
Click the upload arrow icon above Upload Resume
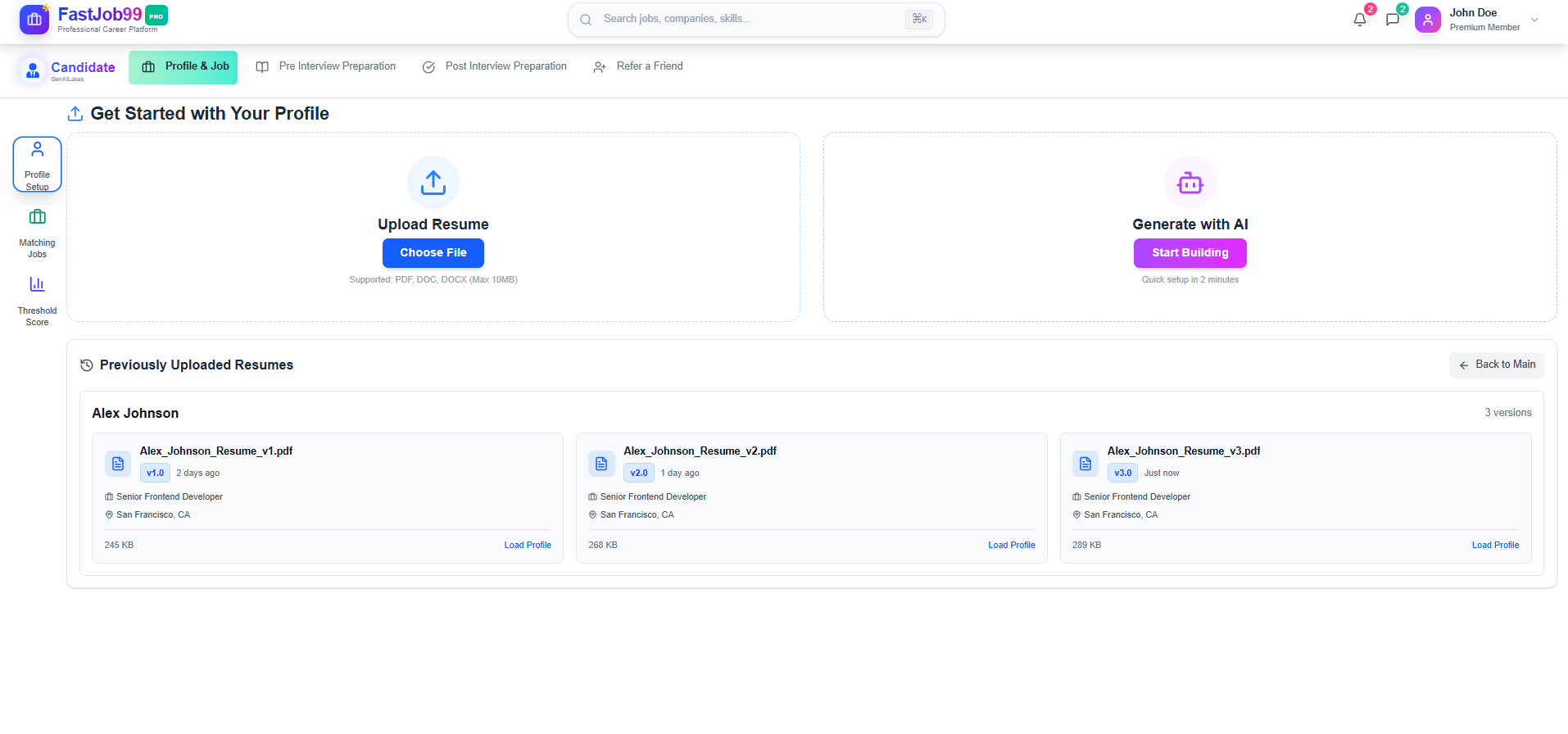pos(433,183)
